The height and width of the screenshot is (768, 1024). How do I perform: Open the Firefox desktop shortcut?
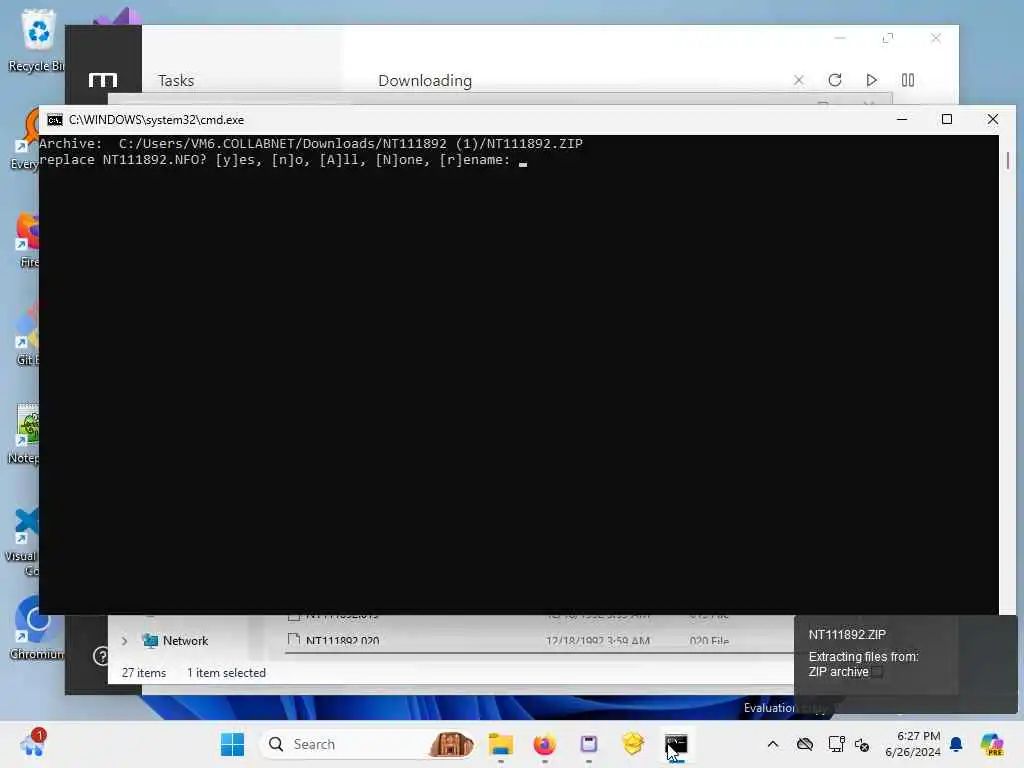click(x=27, y=239)
